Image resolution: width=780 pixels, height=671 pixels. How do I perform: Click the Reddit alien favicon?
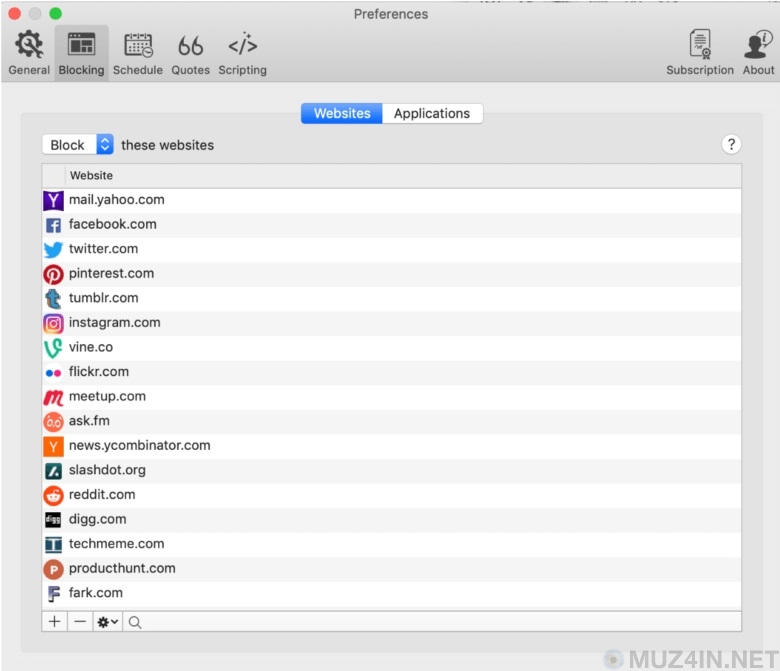tap(53, 495)
